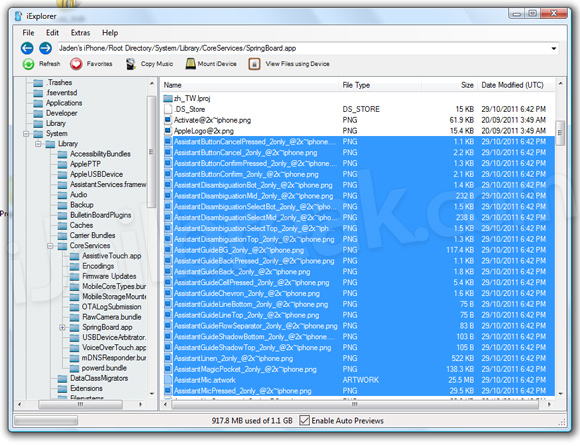The image size is (580, 446).
Task: Click the green Refresh icon
Action: tap(28, 64)
